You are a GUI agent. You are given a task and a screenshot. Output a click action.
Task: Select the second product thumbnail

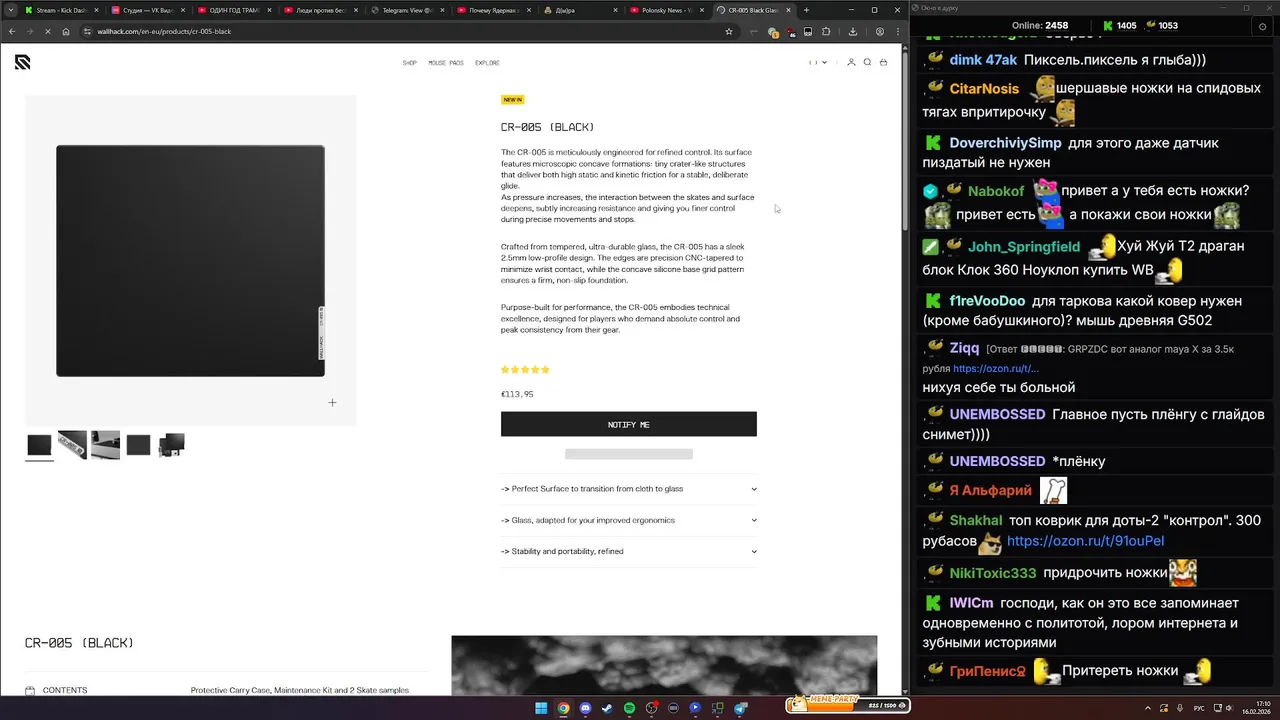(72, 445)
